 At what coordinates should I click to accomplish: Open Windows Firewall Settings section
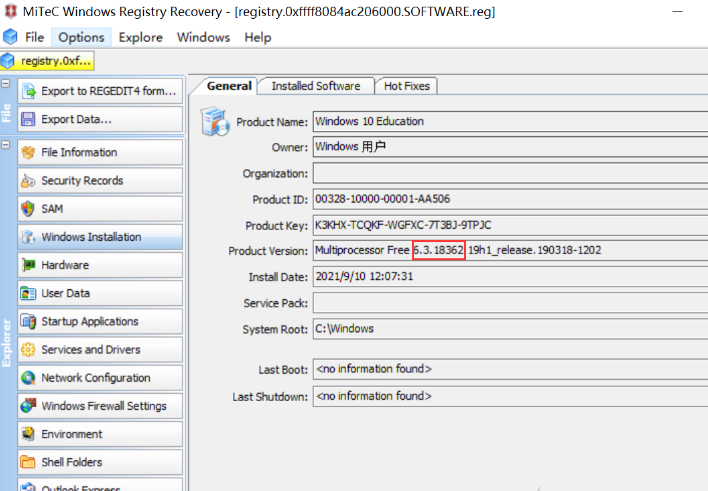coord(100,406)
